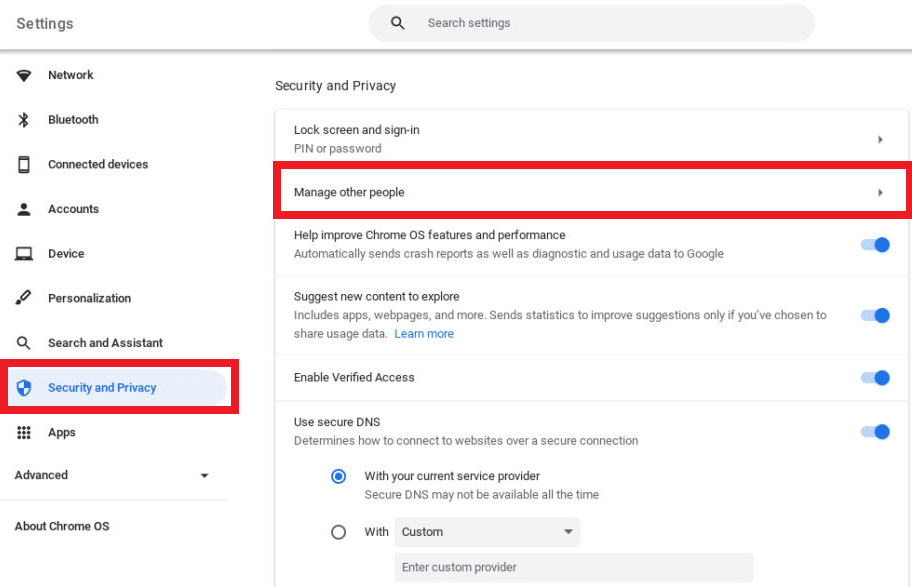Open the Network settings section
This screenshot has width=912, height=587.
click(x=71, y=75)
